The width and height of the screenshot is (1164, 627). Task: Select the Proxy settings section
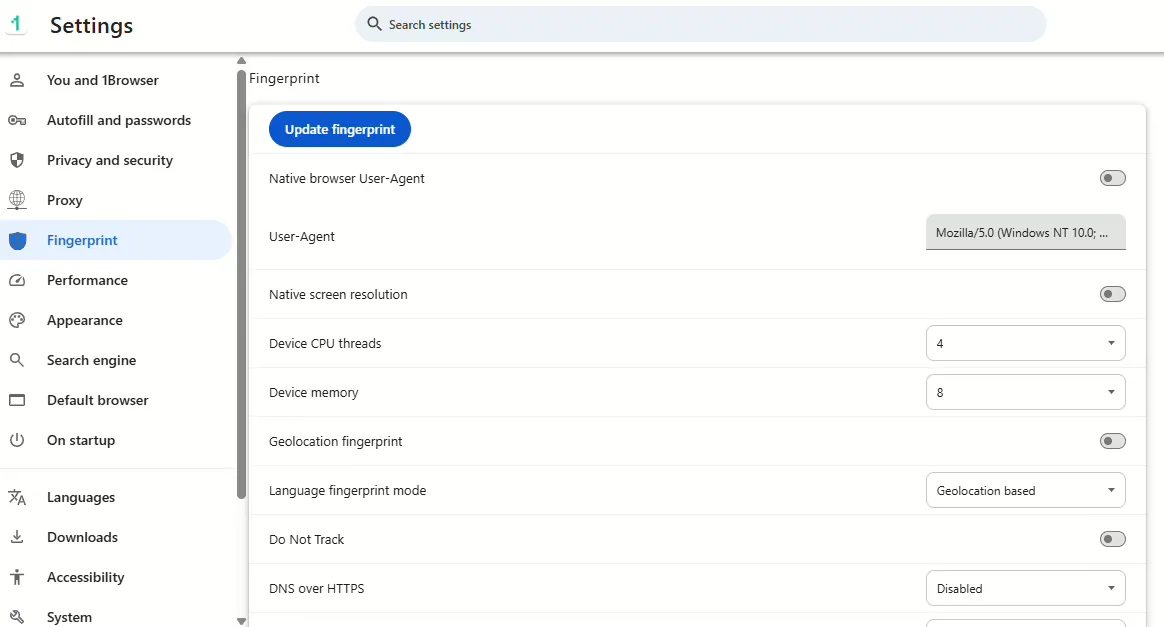pyautogui.click(x=116, y=200)
